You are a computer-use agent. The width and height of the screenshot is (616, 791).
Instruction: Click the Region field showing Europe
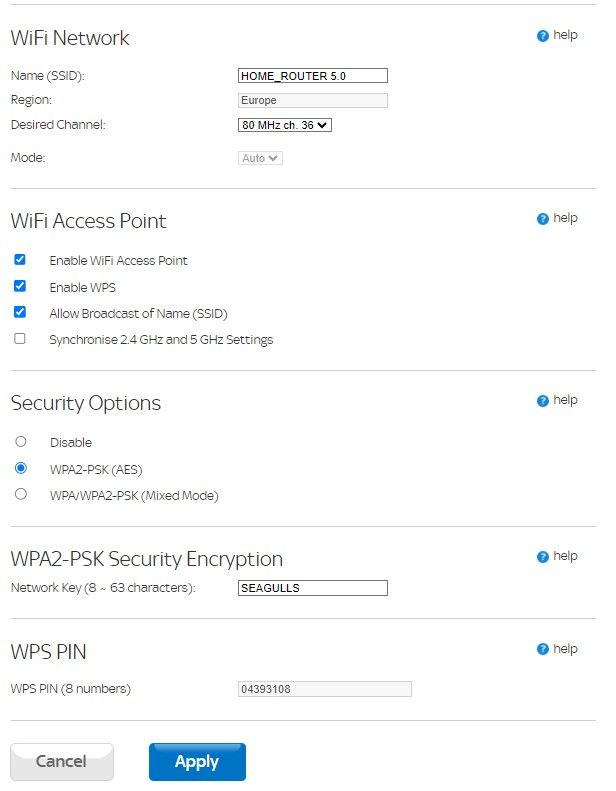312,100
